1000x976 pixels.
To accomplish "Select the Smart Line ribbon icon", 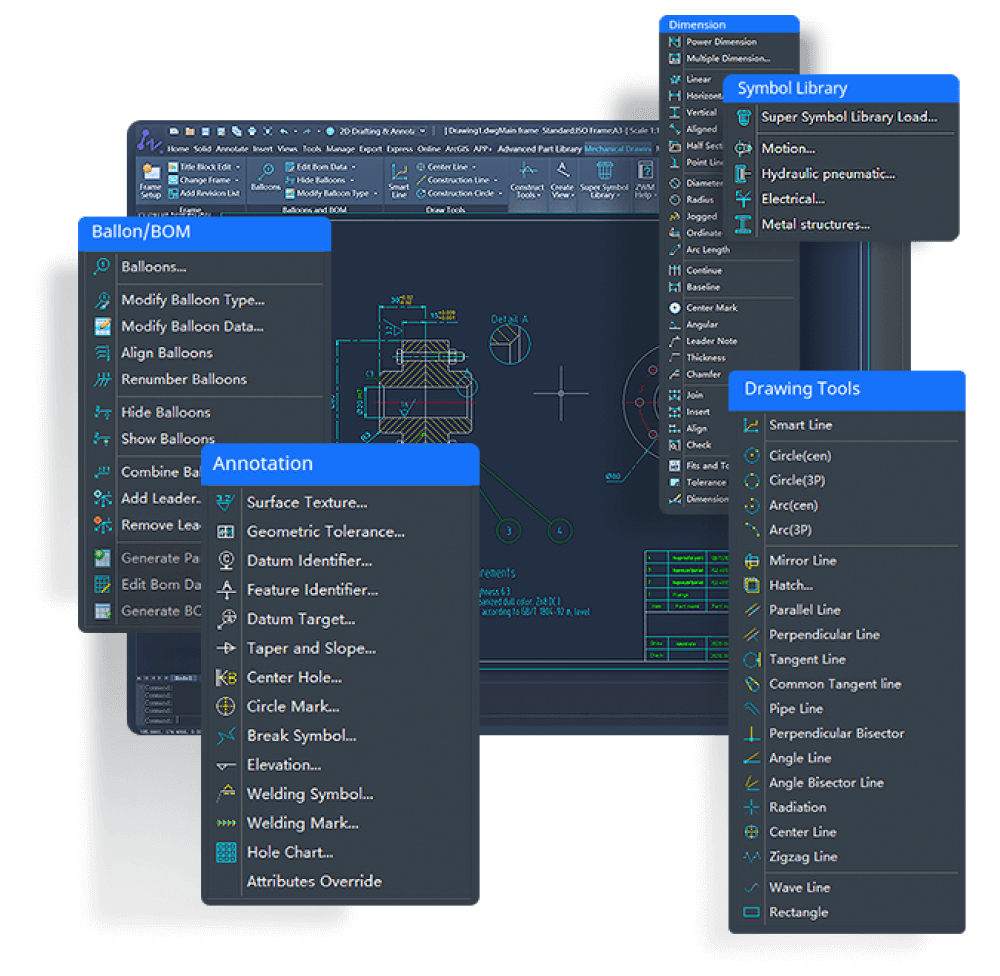I will click(399, 172).
